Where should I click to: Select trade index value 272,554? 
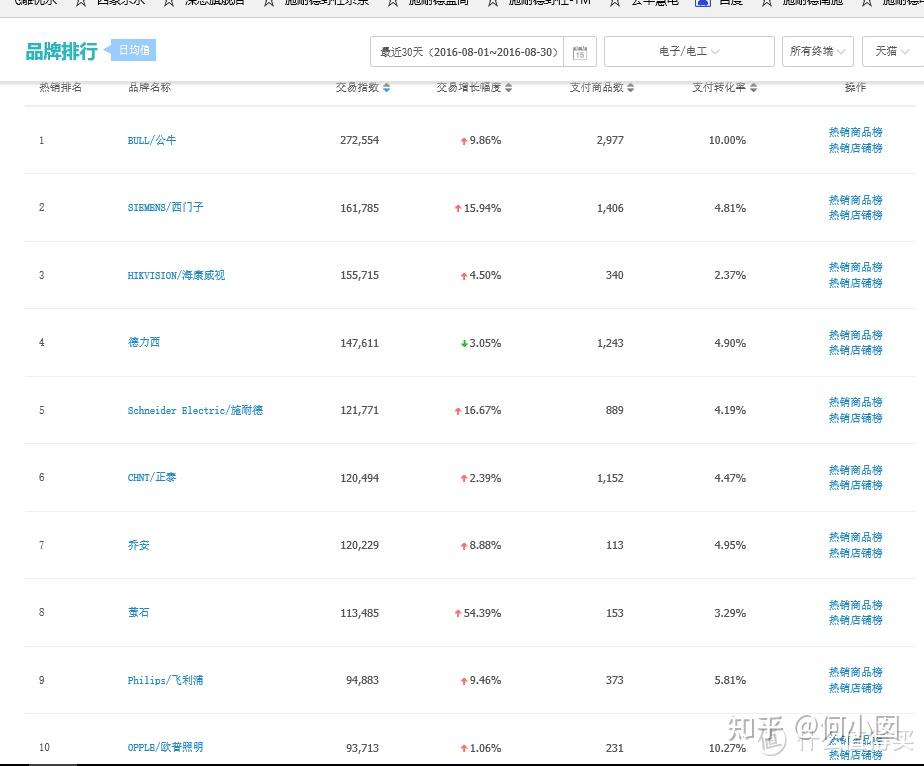359,140
